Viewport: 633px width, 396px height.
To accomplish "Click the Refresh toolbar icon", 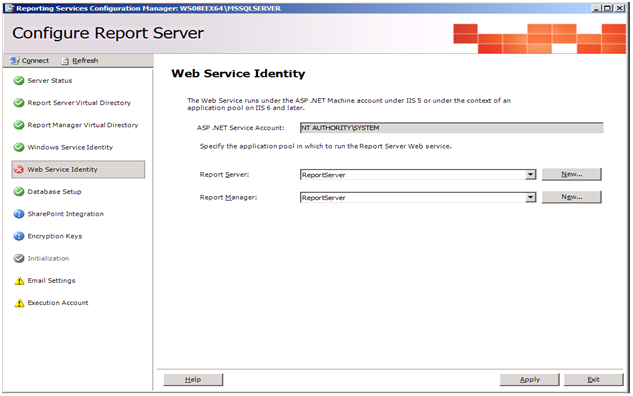I will (65, 61).
